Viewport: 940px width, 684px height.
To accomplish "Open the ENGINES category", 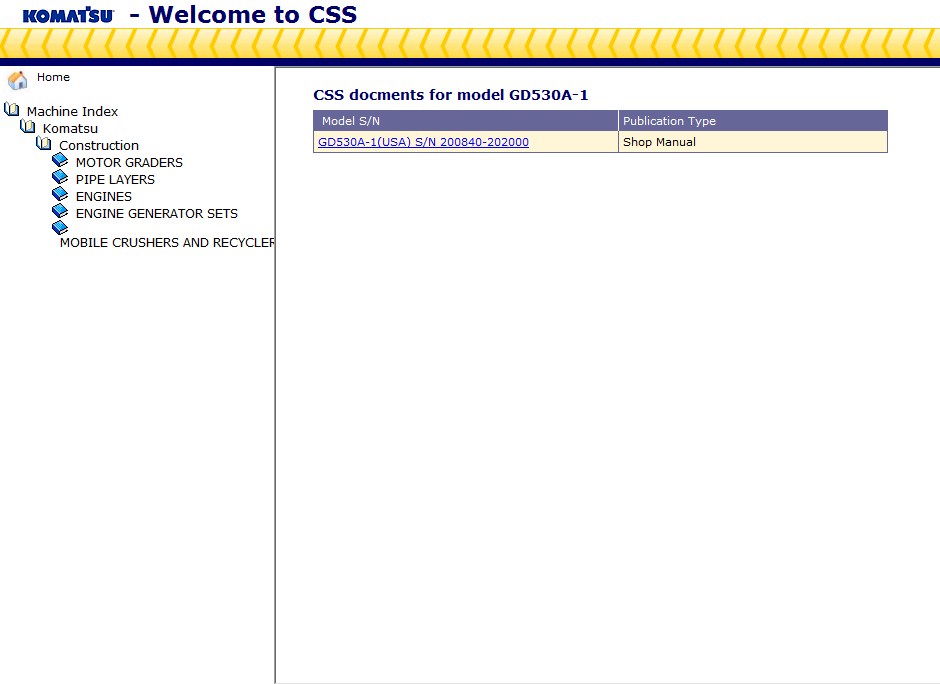I will (104, 197).
